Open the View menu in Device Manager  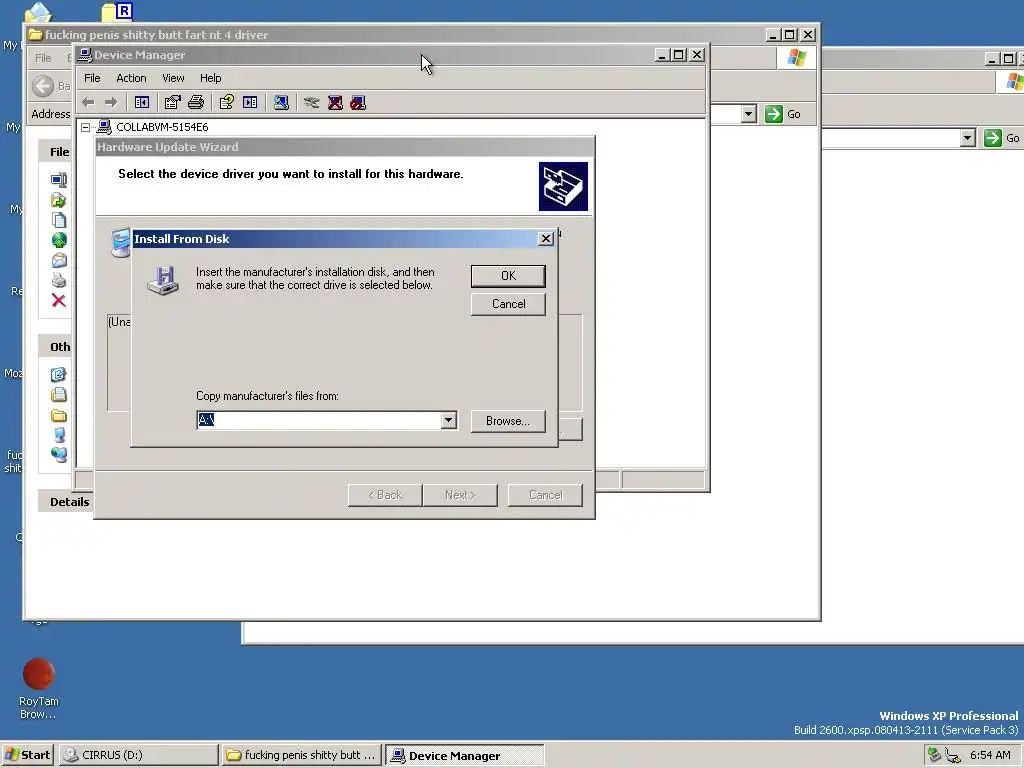click(173, 78)
